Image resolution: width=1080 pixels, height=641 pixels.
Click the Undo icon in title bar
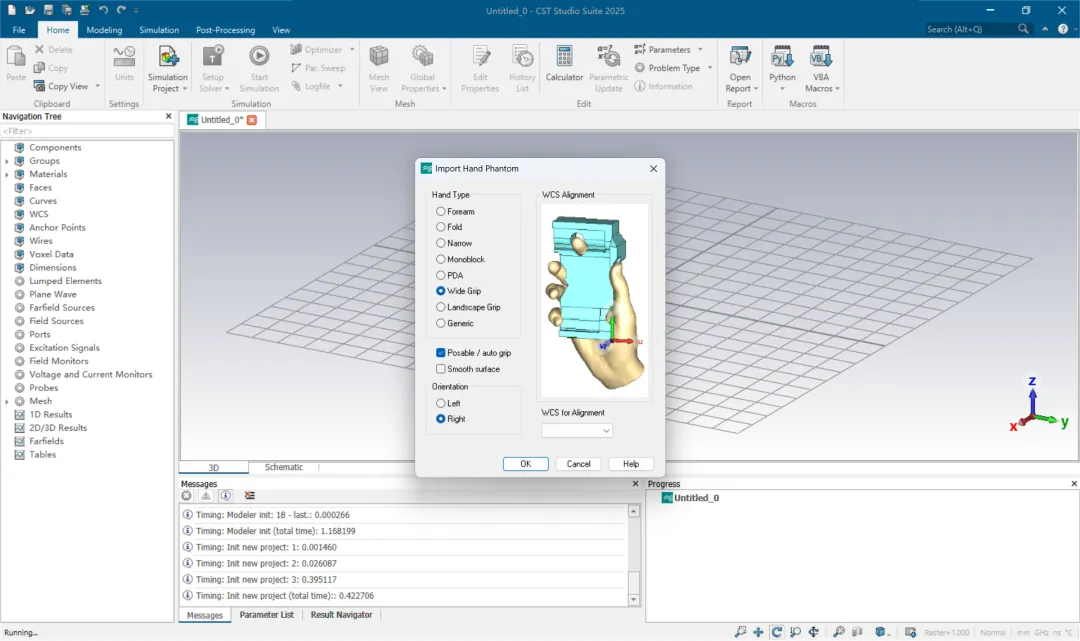click(103, 10)
